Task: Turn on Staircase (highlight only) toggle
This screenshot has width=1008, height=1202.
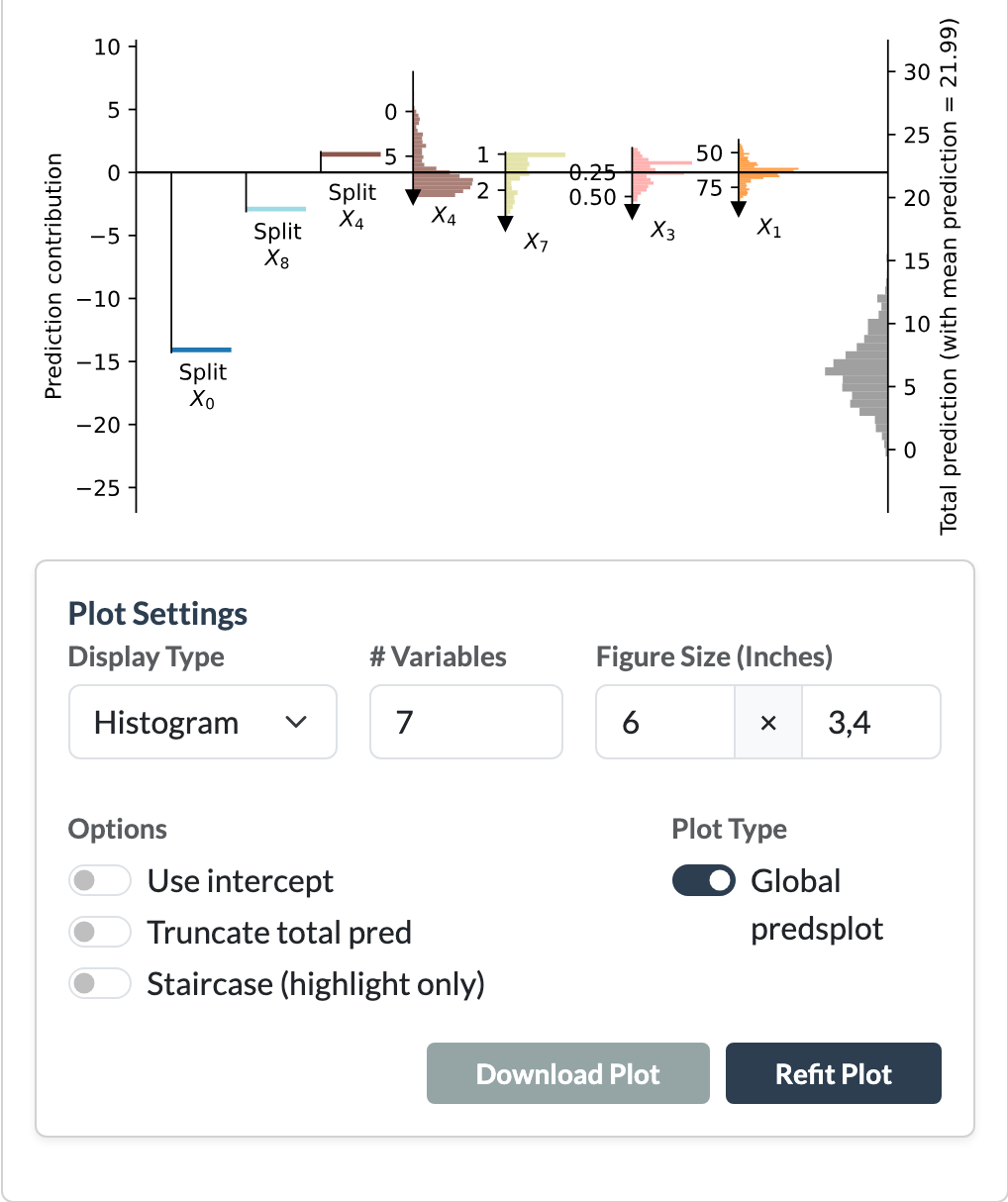Action: 100,983
